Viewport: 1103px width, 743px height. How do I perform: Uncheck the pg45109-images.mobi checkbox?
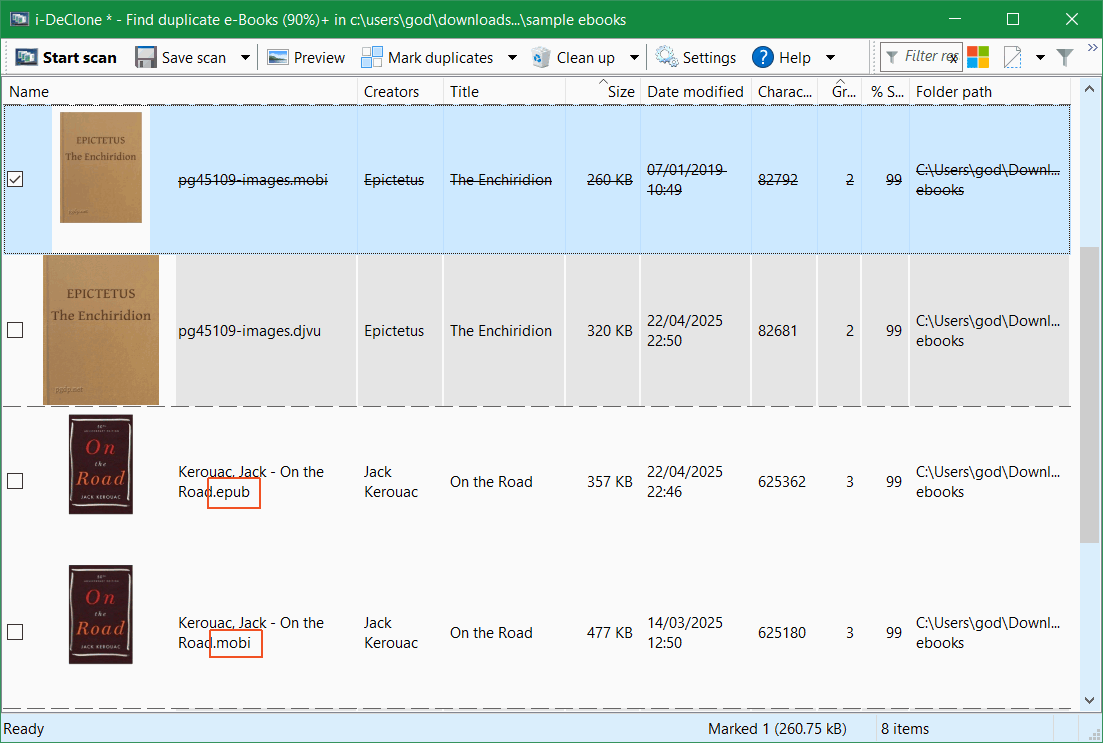pos(15,179)
